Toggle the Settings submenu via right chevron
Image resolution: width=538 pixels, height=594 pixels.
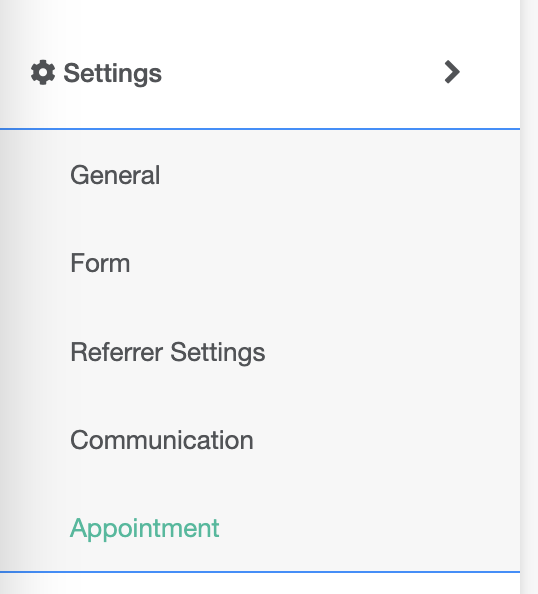pyautogui.click(x=452, y=72)
